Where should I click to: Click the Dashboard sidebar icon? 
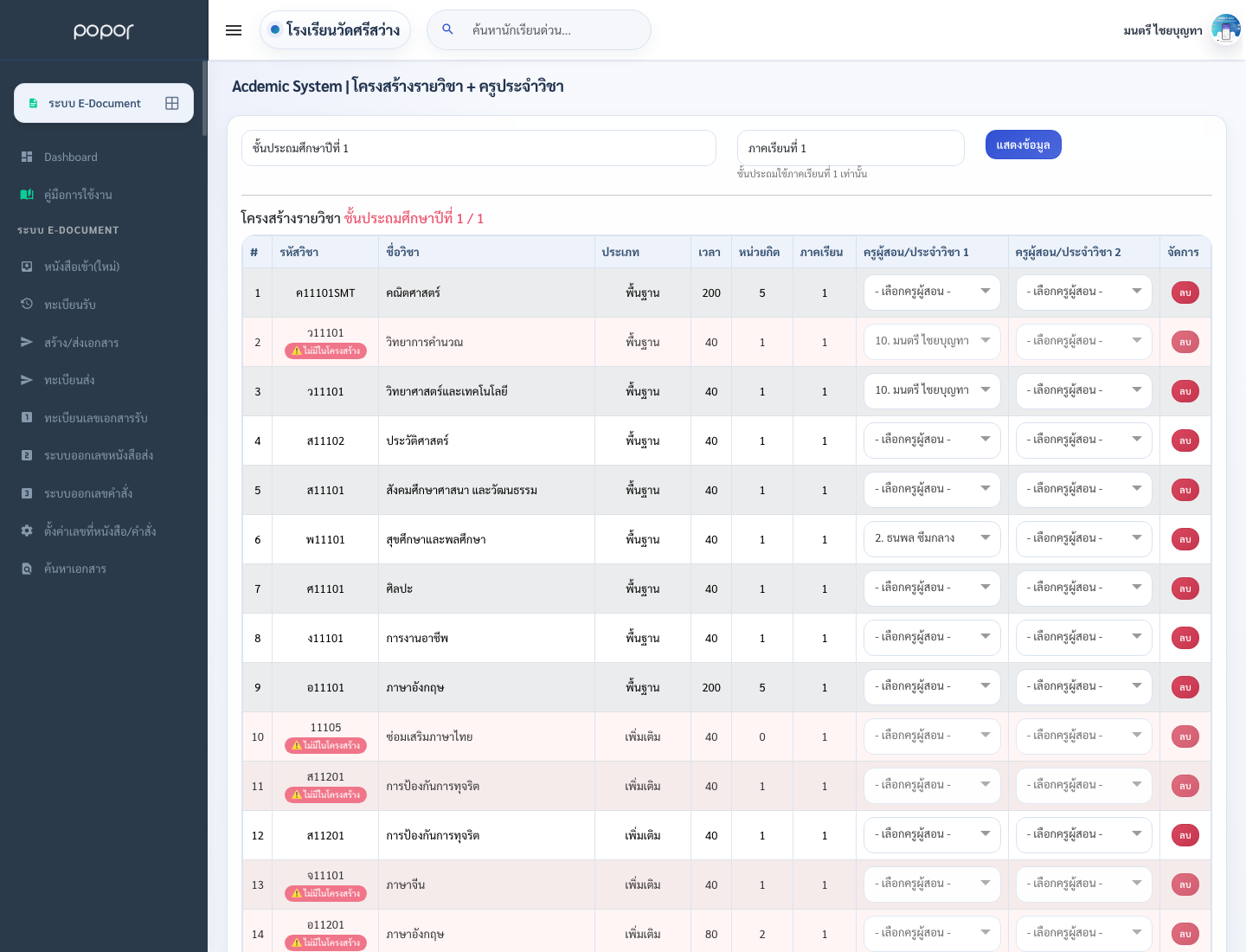point(27,157)
